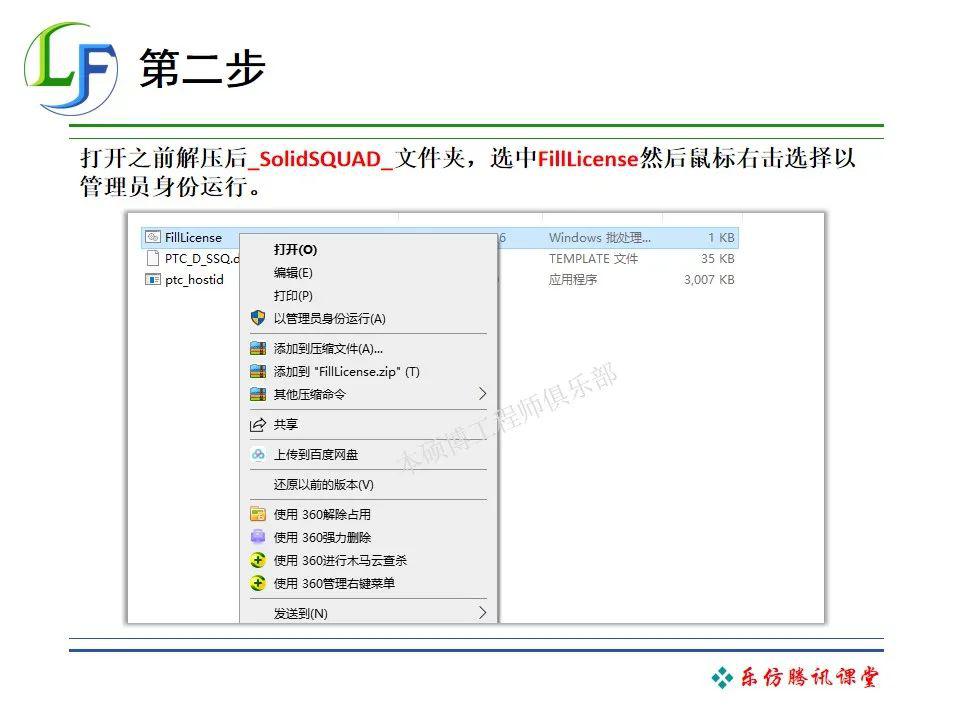This screenshot has width=960, height=720.
Task: Click the 360 icon beside 使用360强力删除
Action: 256,537
